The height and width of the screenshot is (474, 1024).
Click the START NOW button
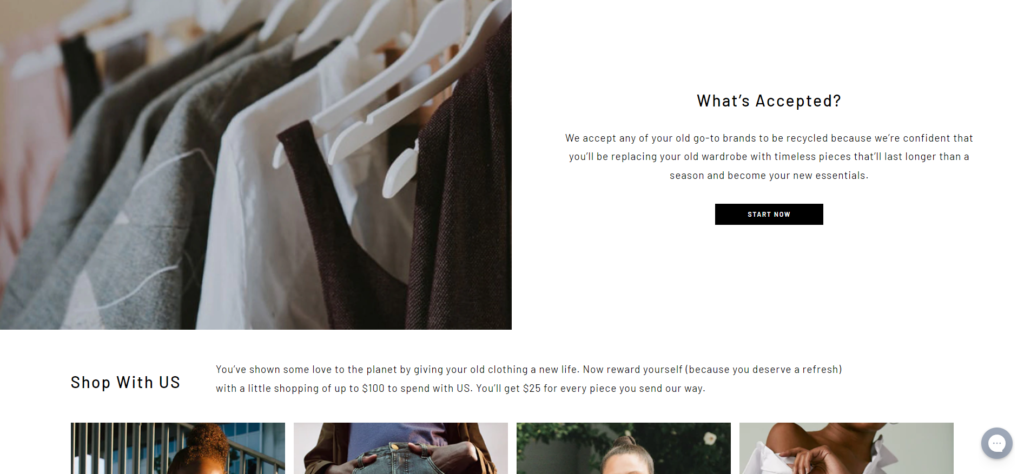769,214
